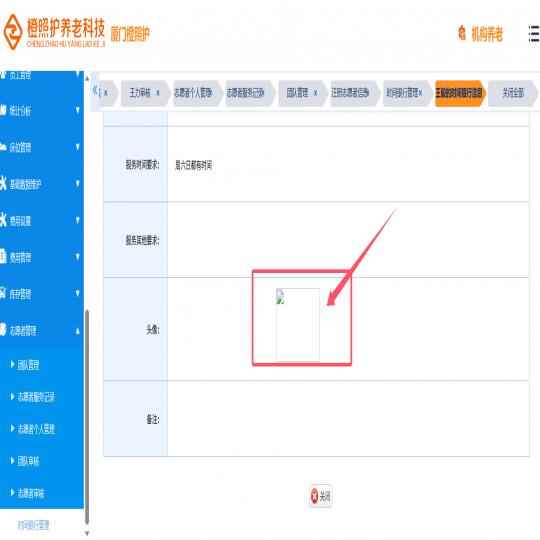Click the 机构养老 icon in the header
The image size is (540, 540).
462,33
